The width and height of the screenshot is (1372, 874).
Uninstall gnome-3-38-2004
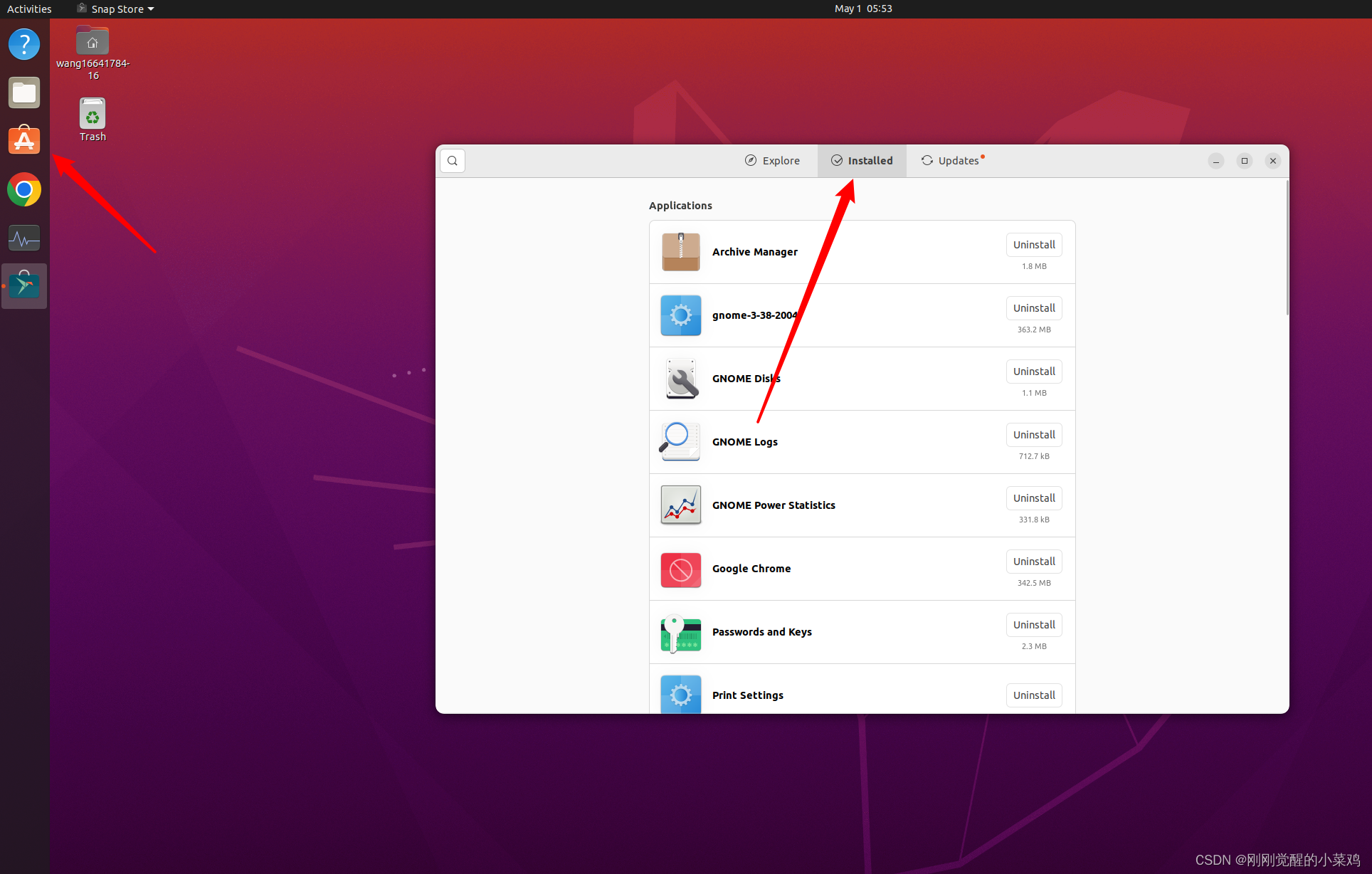pyautogui.click(x=1033, y=308)
